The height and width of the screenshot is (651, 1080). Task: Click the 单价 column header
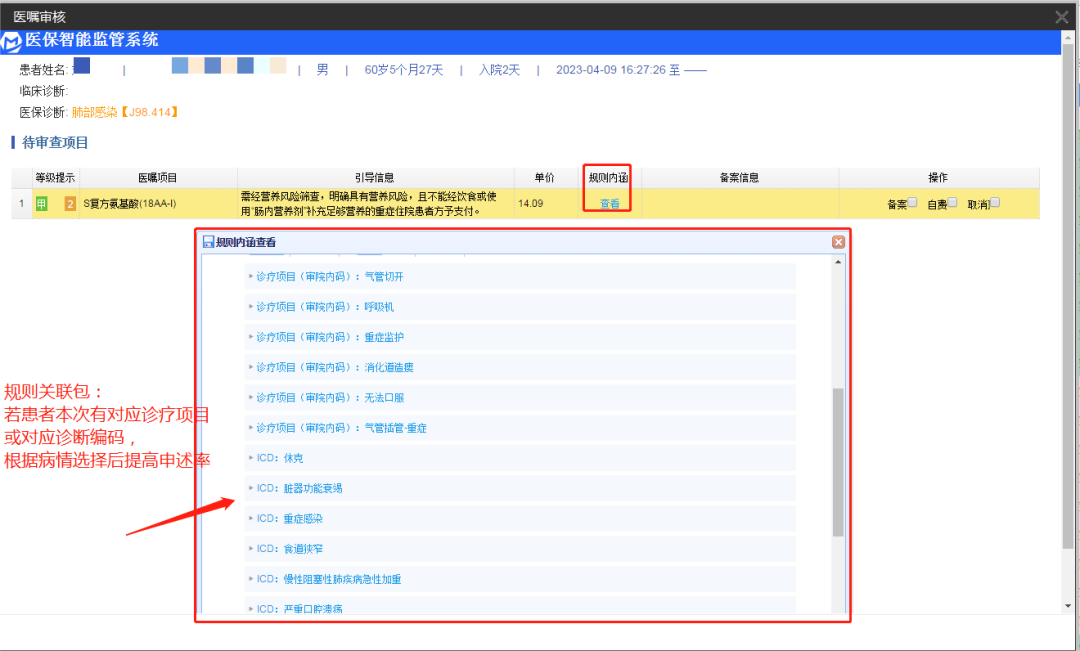click(x=544, y=178)
